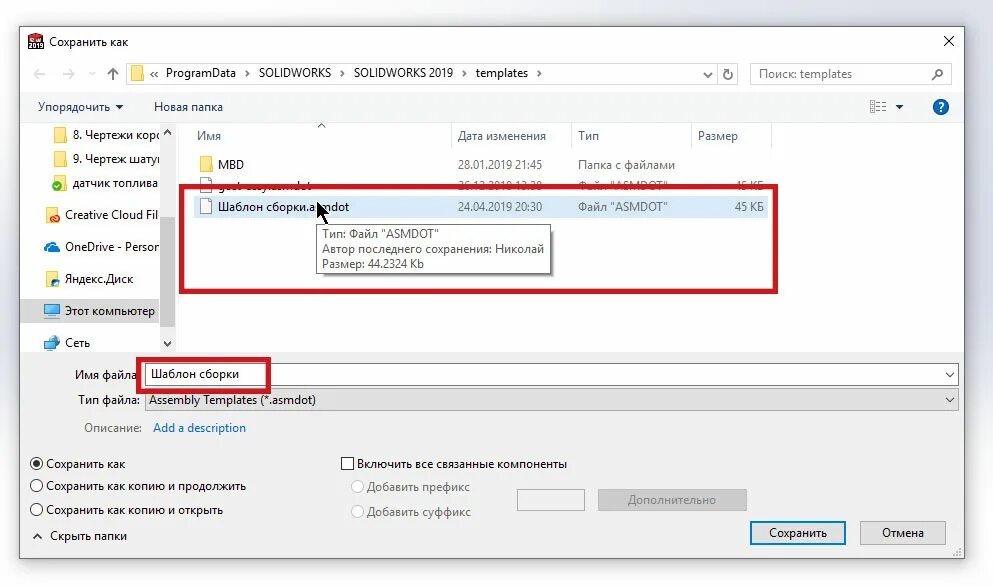Click the Шаблон сборки file icon

[206, 207]
